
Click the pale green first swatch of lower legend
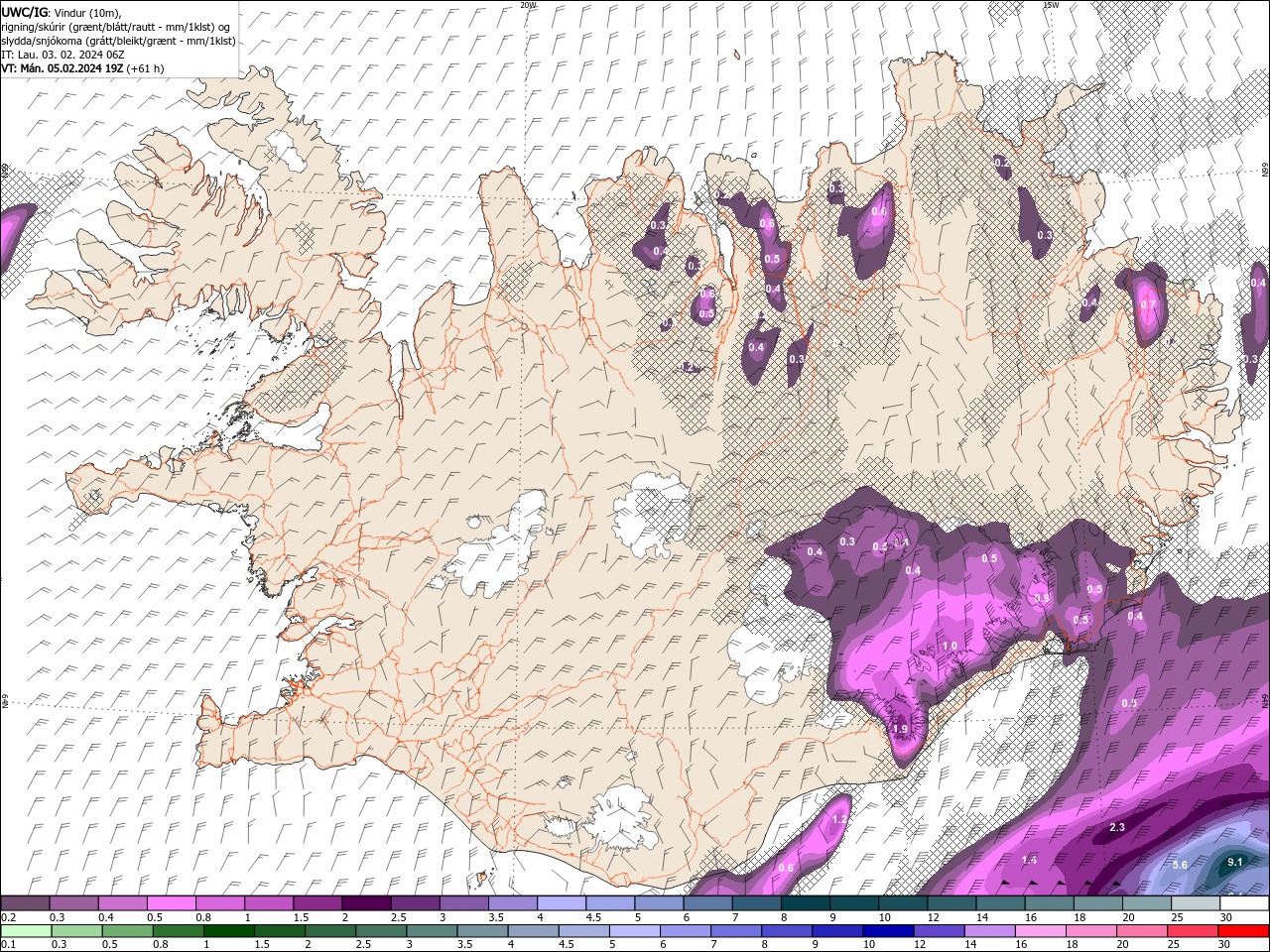25,931
